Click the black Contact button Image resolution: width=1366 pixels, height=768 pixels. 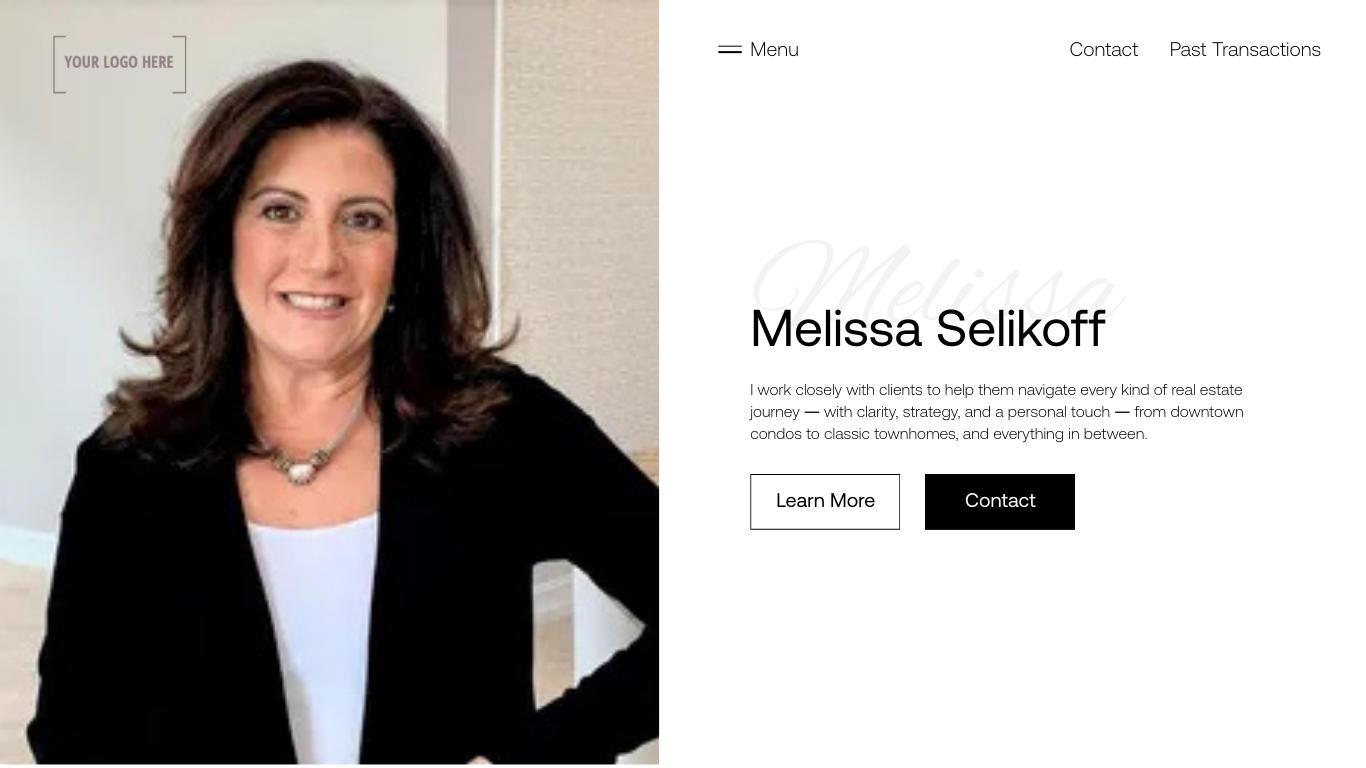1000,501
